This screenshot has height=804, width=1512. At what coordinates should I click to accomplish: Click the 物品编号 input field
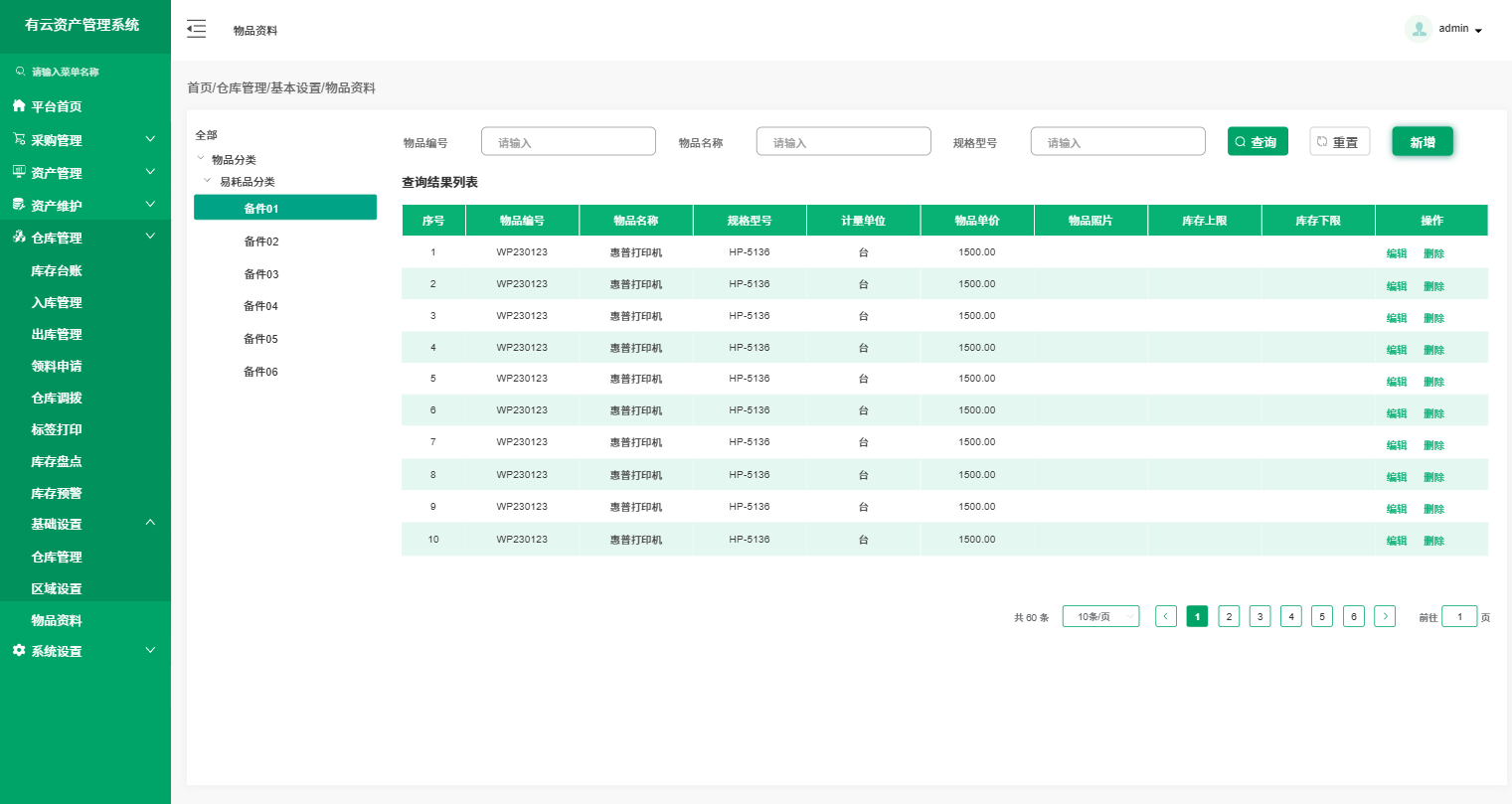pos(569,142)
